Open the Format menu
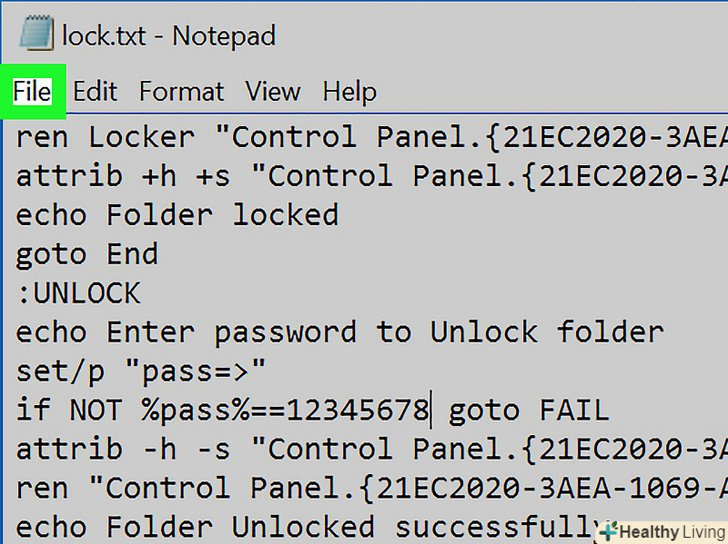The width and height of the screenshot is (728, 544). tap(181, 91)
